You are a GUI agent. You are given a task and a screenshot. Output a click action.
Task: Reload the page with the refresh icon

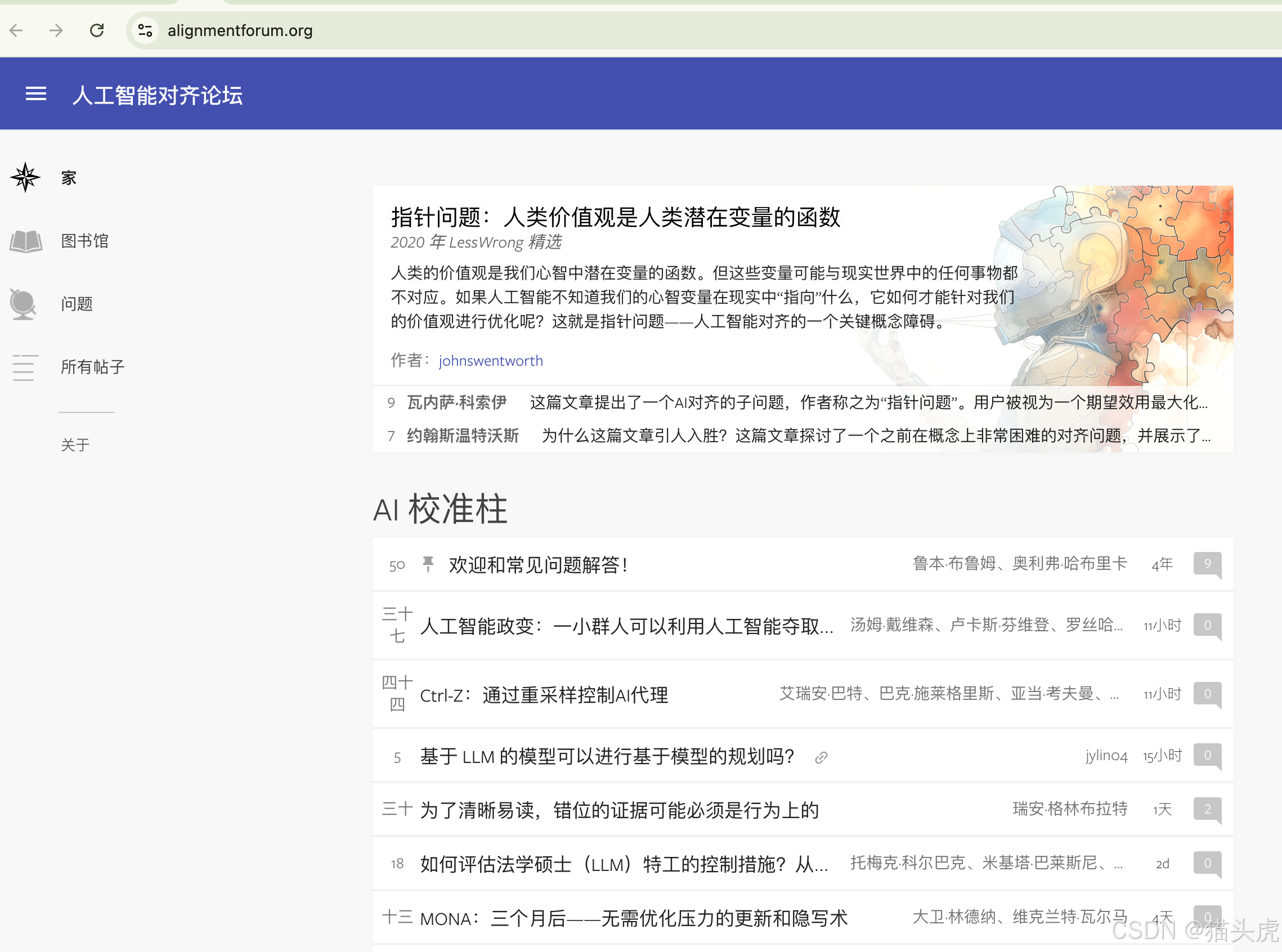[97, 30]
